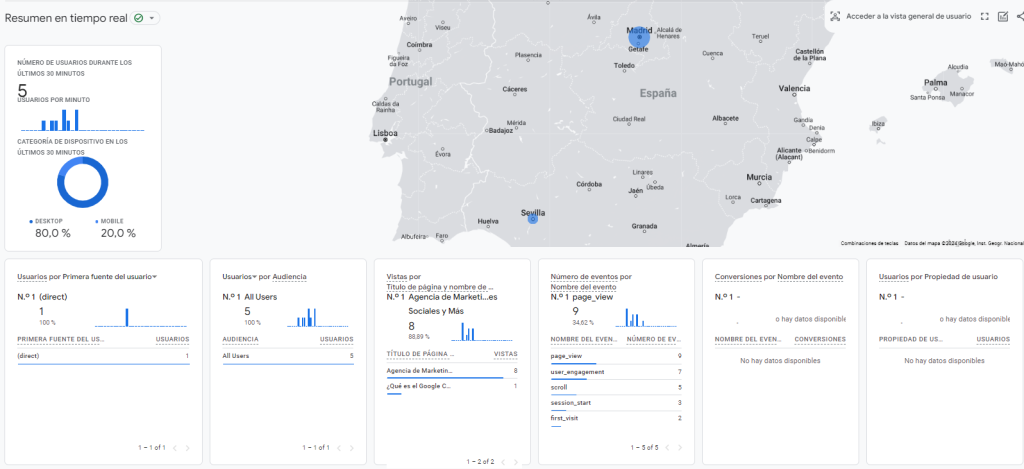Share this realtime report
The width and height of the screenshot is (1024, 469).
click(x=1019, y=16)
